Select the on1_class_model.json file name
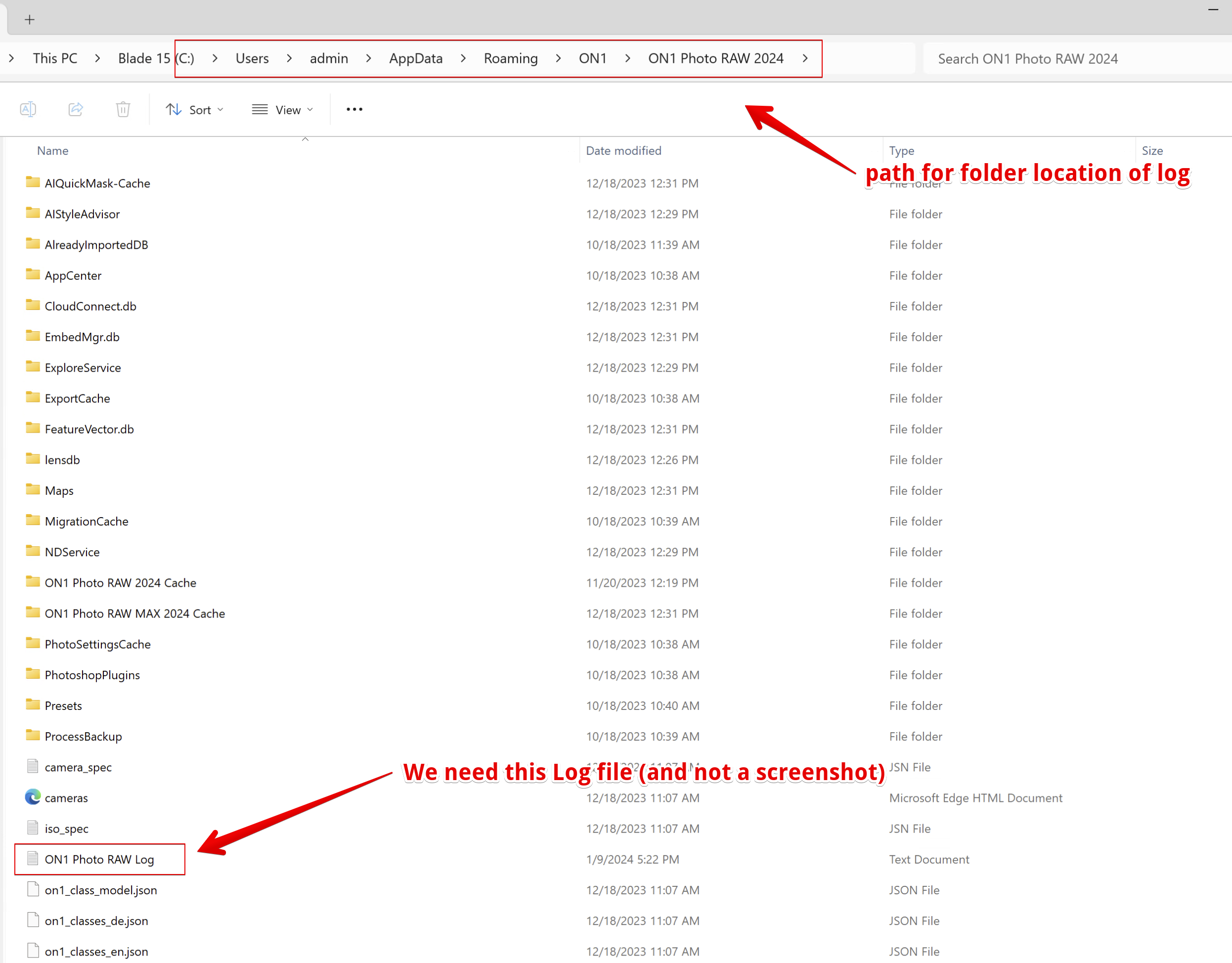This screenshot has height=963, width=1232. coord(101,890)
